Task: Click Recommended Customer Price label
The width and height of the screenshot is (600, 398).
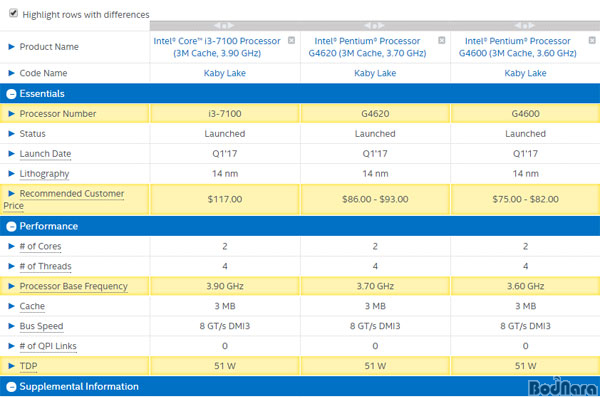Action: [64, 199]
